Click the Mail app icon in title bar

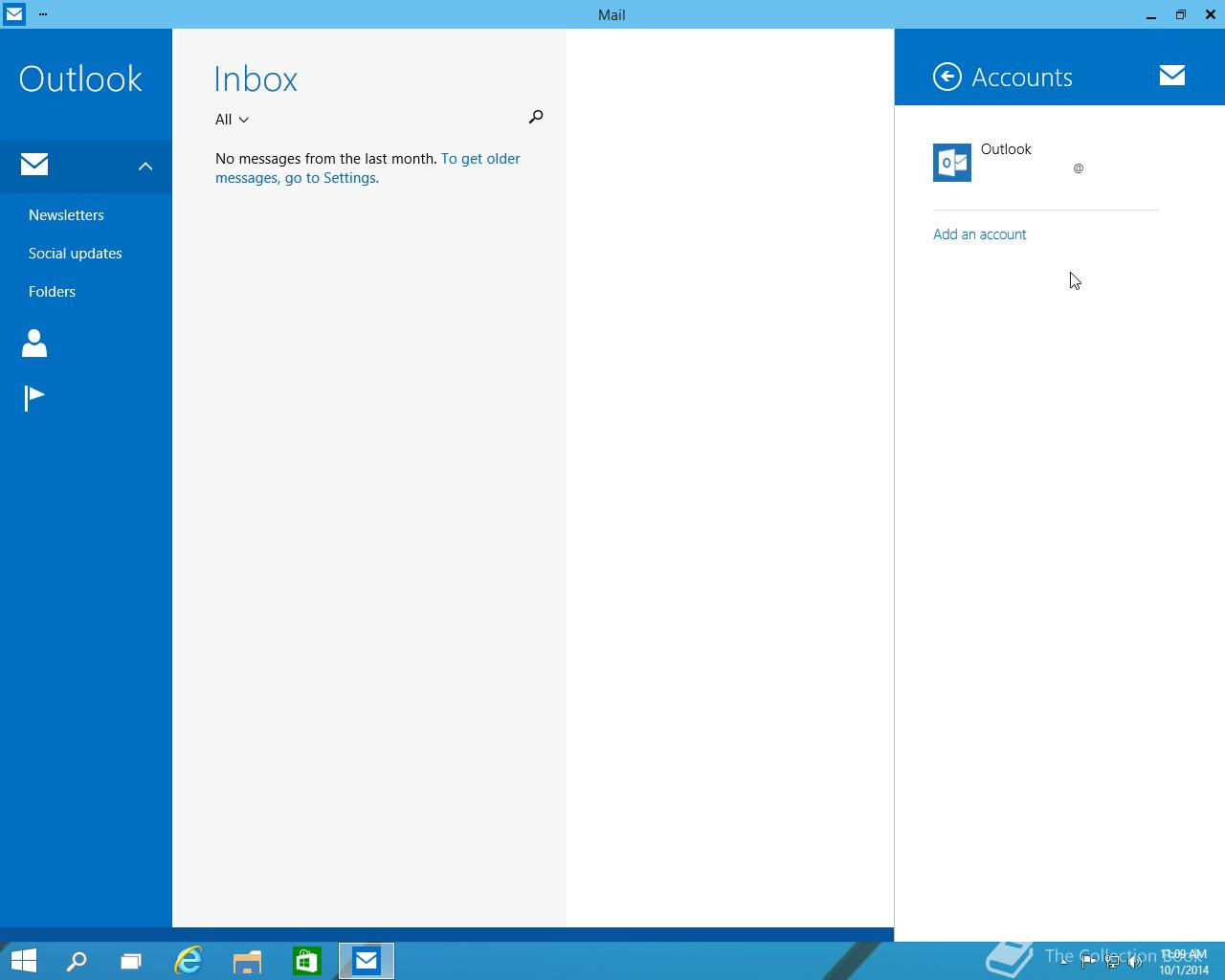[x=13, y=14]
